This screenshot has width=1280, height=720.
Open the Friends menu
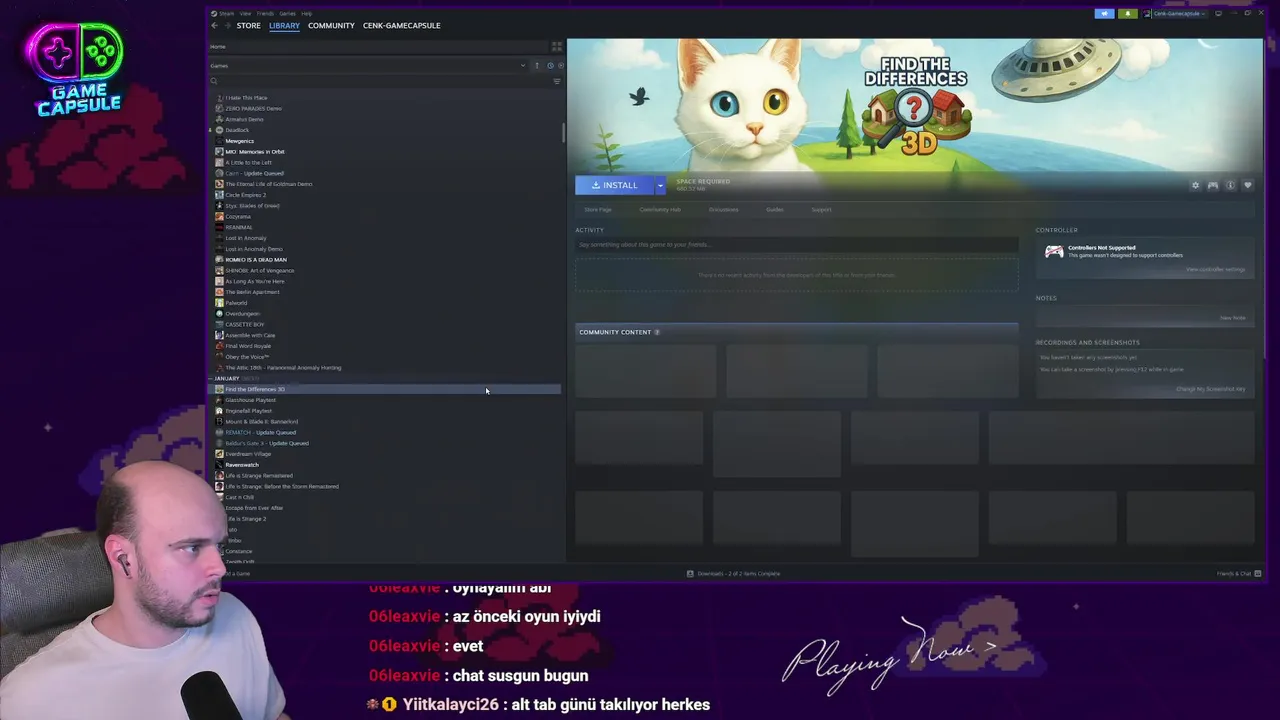(265, 13)
